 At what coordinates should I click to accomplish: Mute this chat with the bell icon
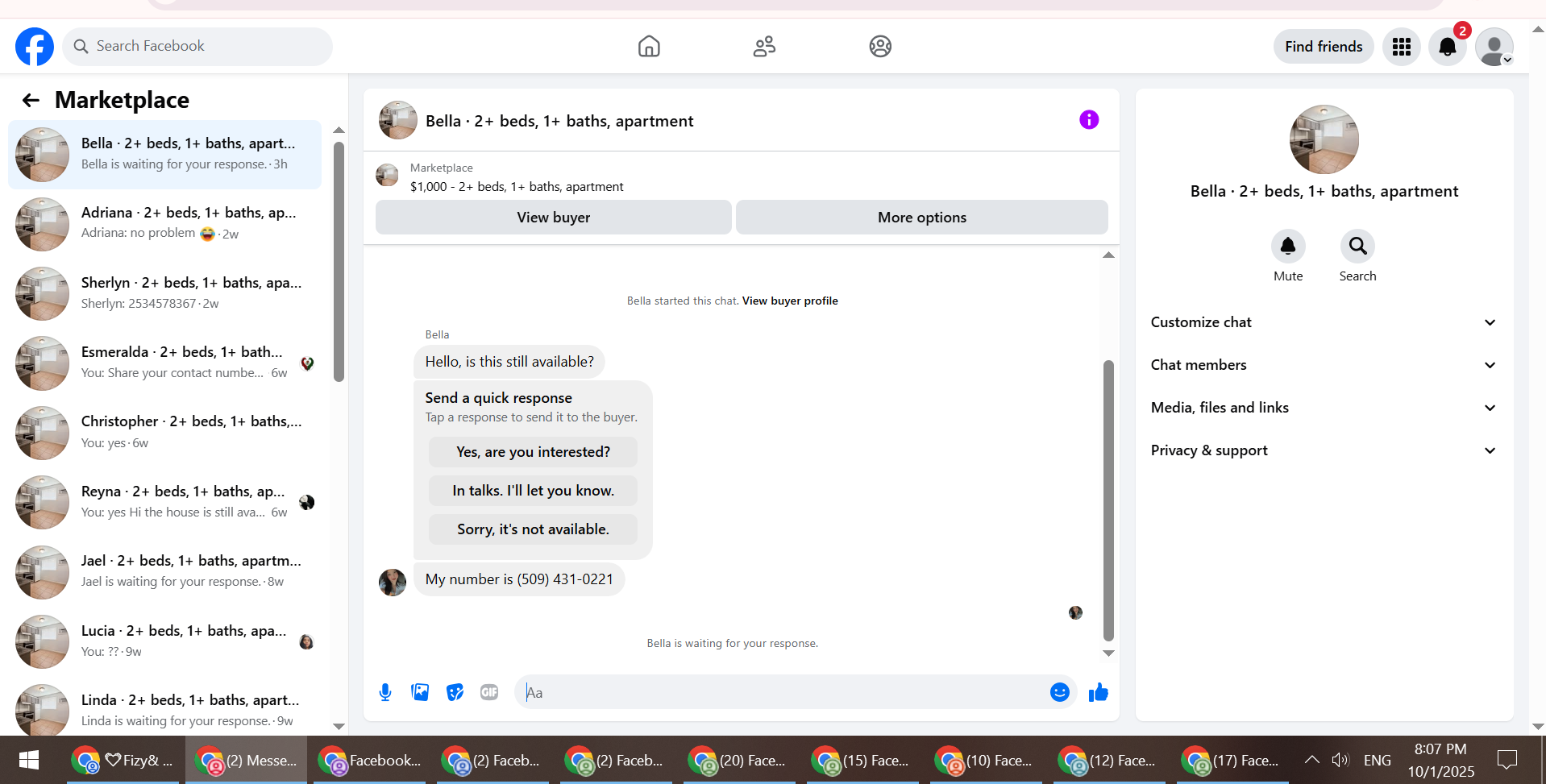tap(1288, 246)
